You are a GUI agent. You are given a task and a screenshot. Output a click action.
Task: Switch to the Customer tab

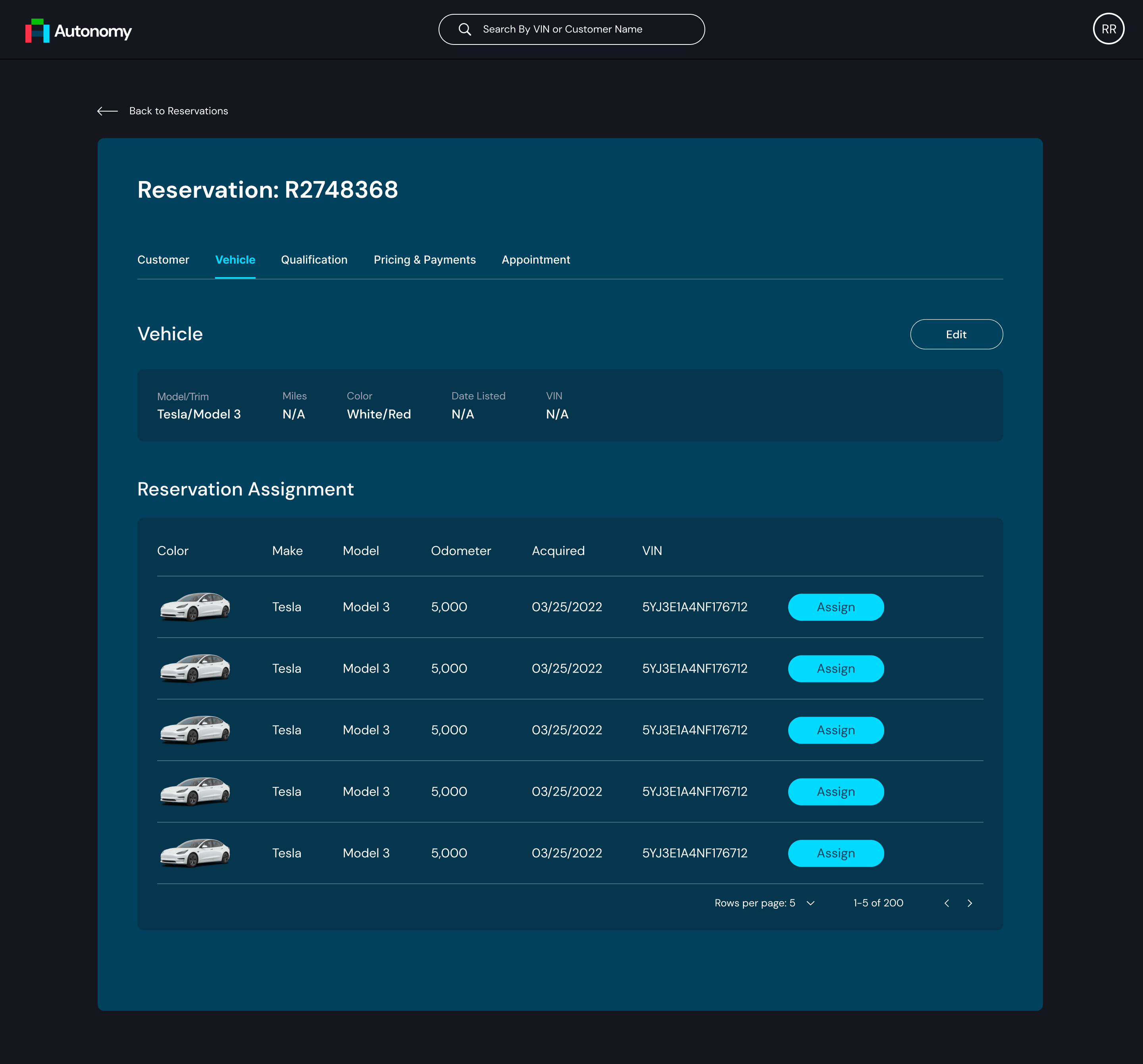click(x=163, y=260)
